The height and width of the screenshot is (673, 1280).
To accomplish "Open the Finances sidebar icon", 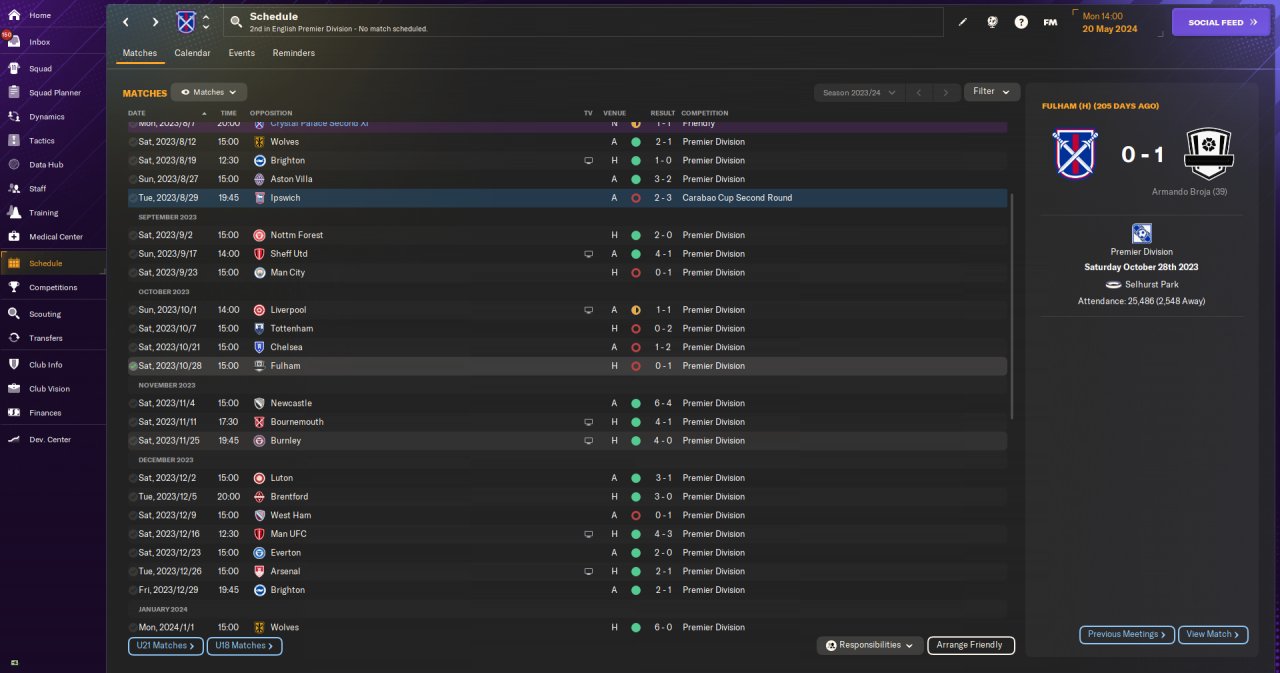I will 14,413.
